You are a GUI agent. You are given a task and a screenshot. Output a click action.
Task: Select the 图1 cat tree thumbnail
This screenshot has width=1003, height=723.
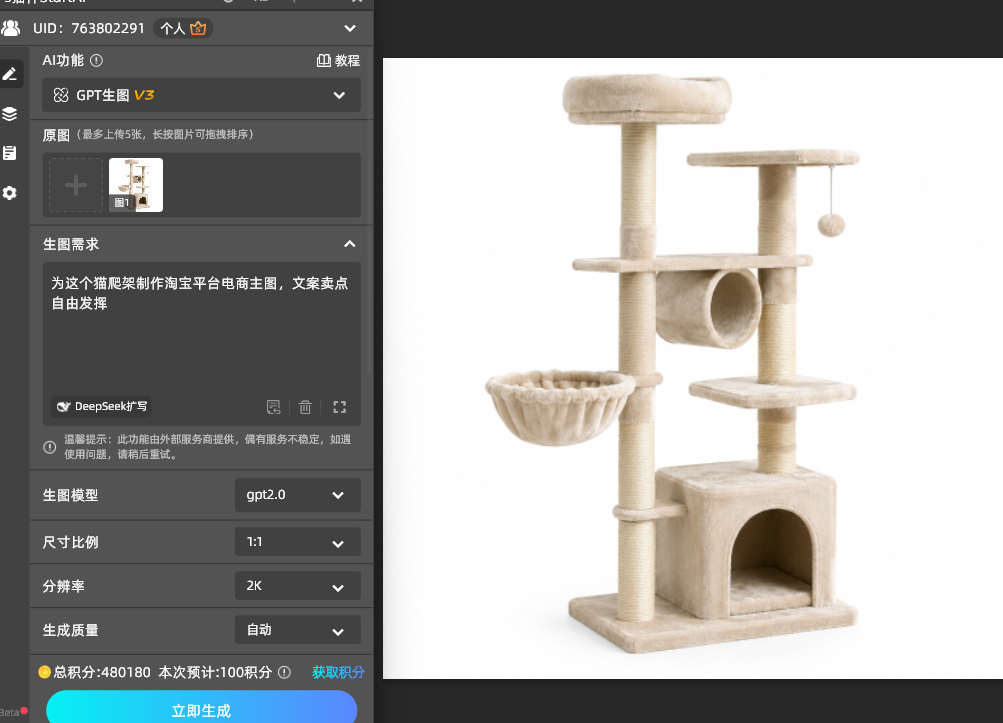tap(136, 185)
